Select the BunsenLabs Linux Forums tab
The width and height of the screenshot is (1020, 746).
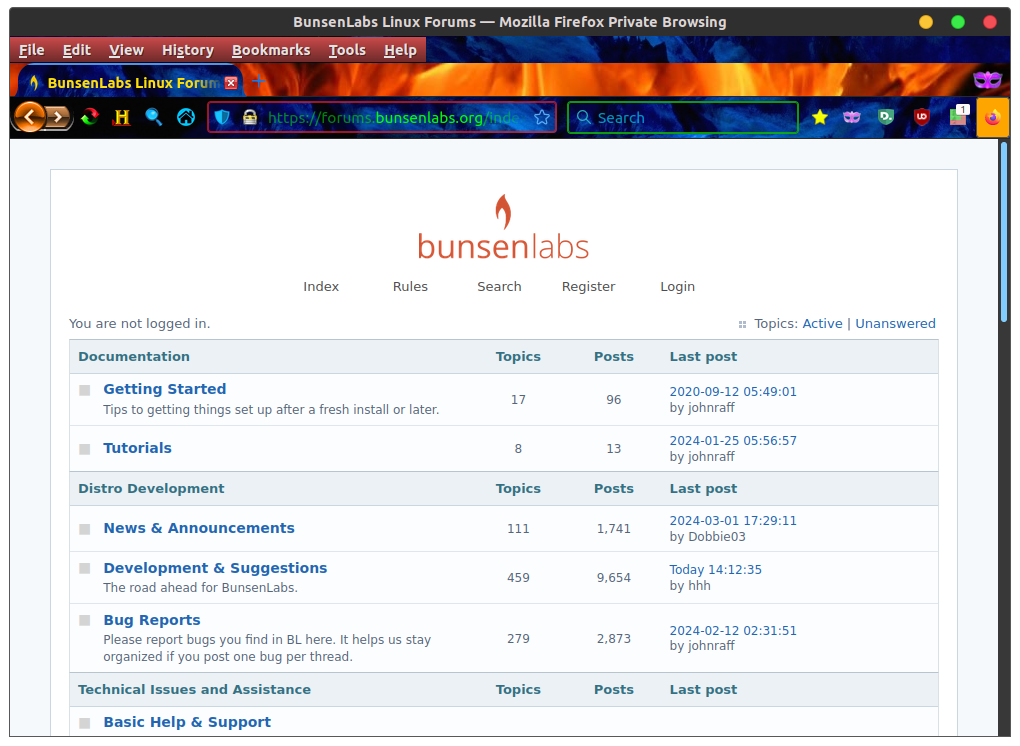130,83
